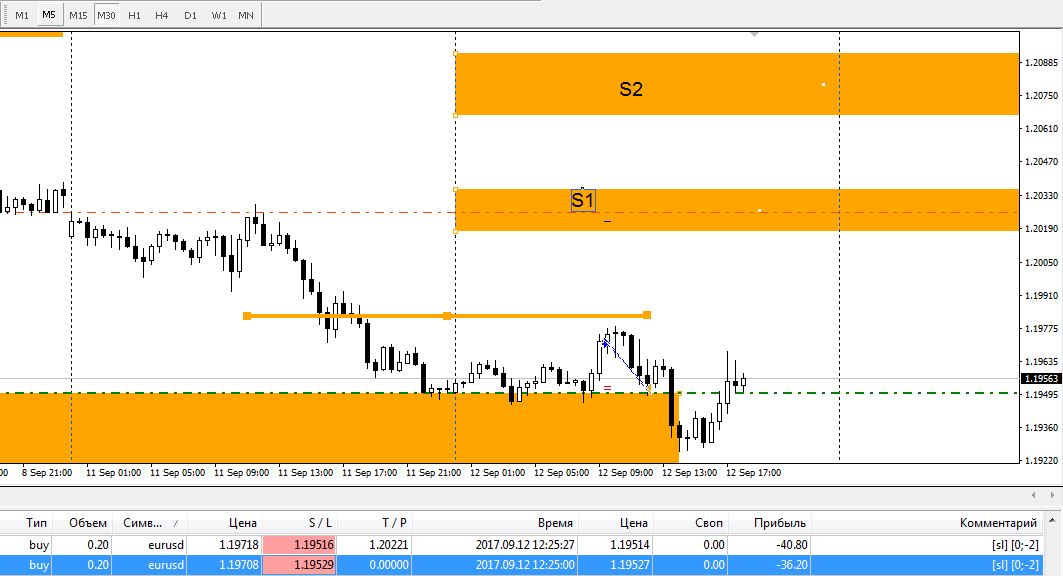The width and height of the screenshot is (1063, 576).
Task: Click middle anchor of orange trendline
Action: tap(446, 316)
